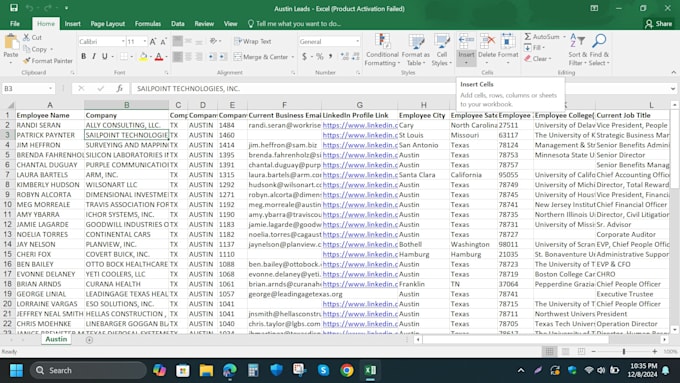Select the Austin sheet tab

pyautogui.click(x=56, y=339)
